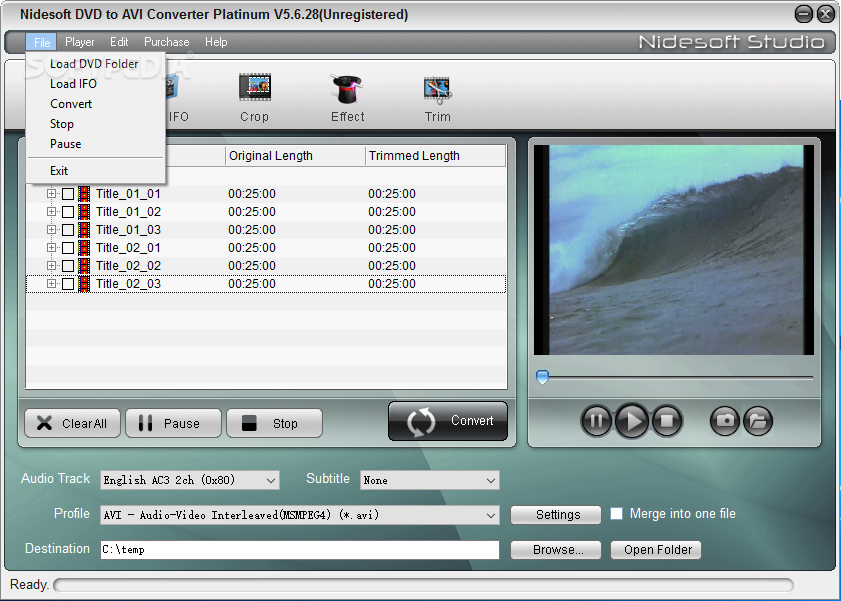Open the Help menu
Image resolution: width=841 pixels, height=601 pixels.
point(216,42)
